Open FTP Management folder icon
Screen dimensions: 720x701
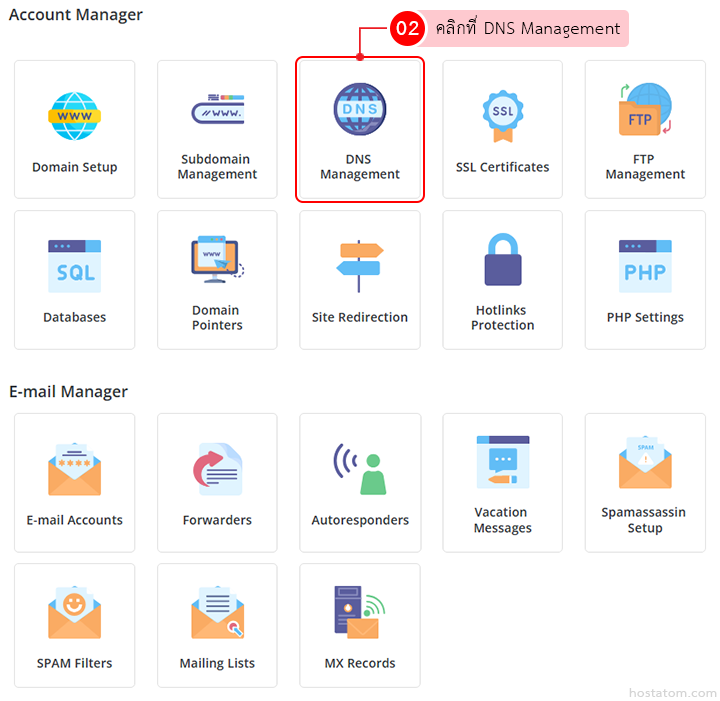click(645, 111)
